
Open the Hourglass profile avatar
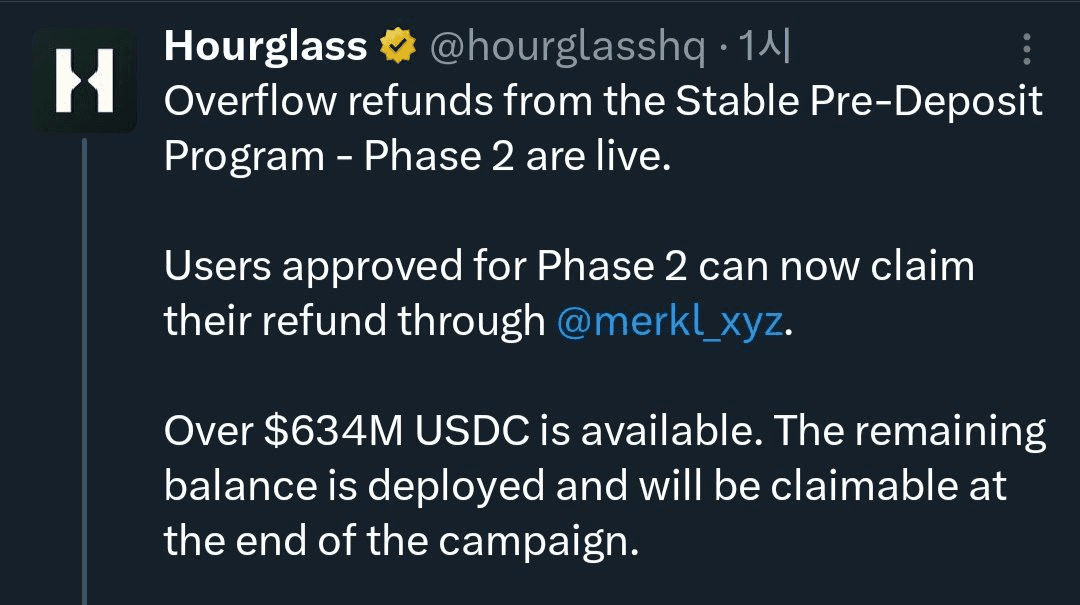84,81
